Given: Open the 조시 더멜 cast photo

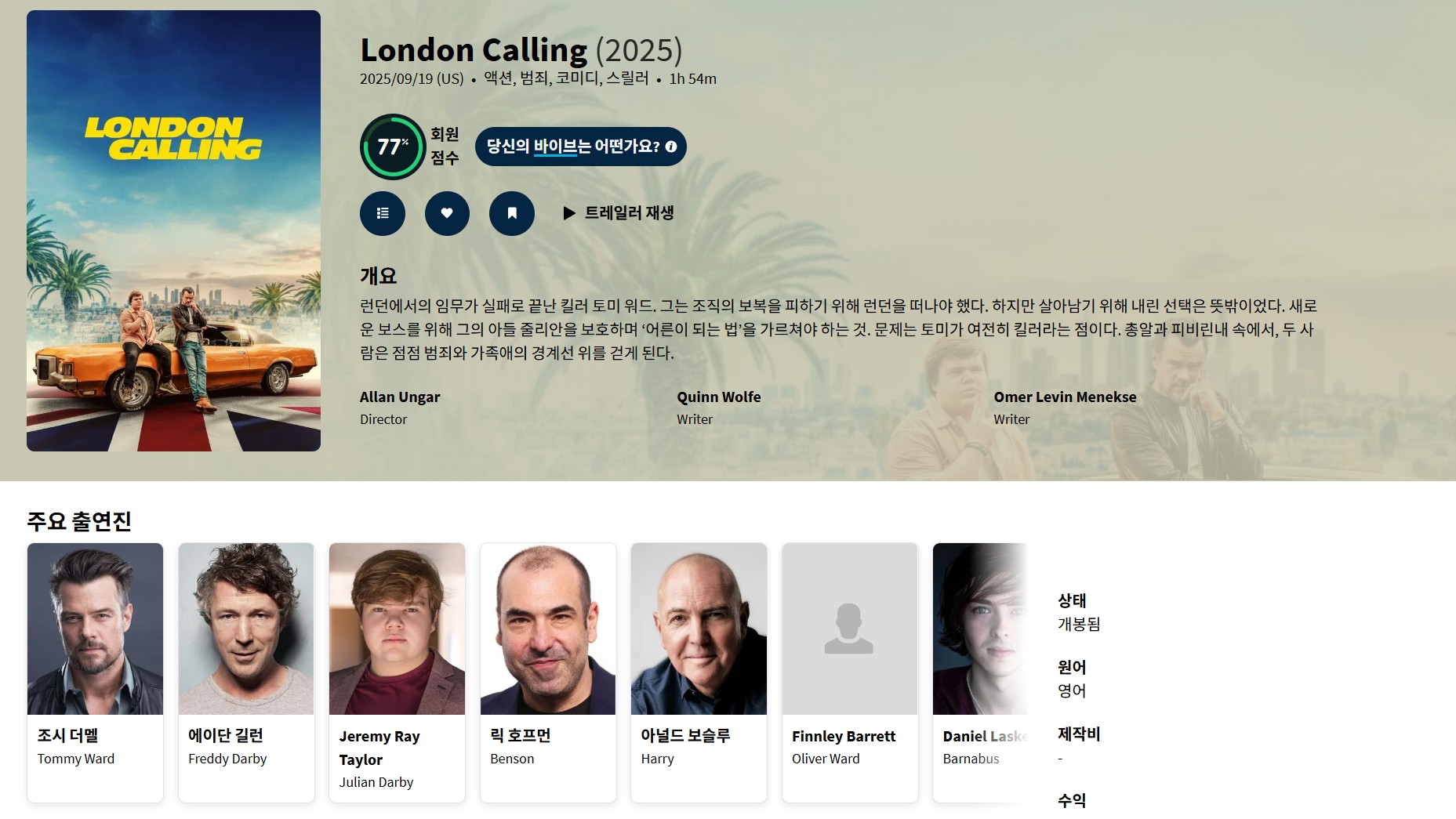Looking at the screenshot, I should point(96,629).
